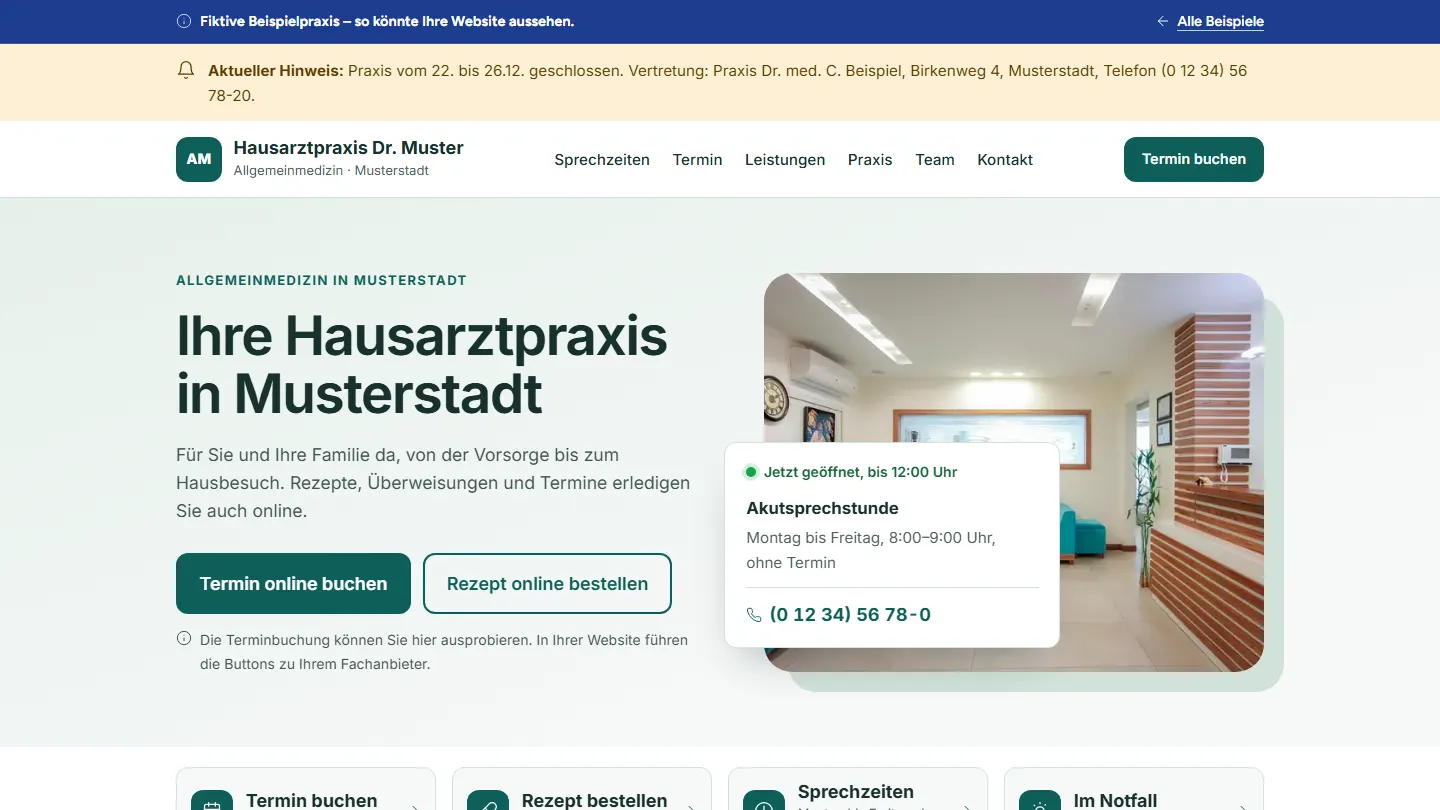Open the Sprechzeiten quick card
This screenshot has height=810, width=1440.
coord(858,789)
